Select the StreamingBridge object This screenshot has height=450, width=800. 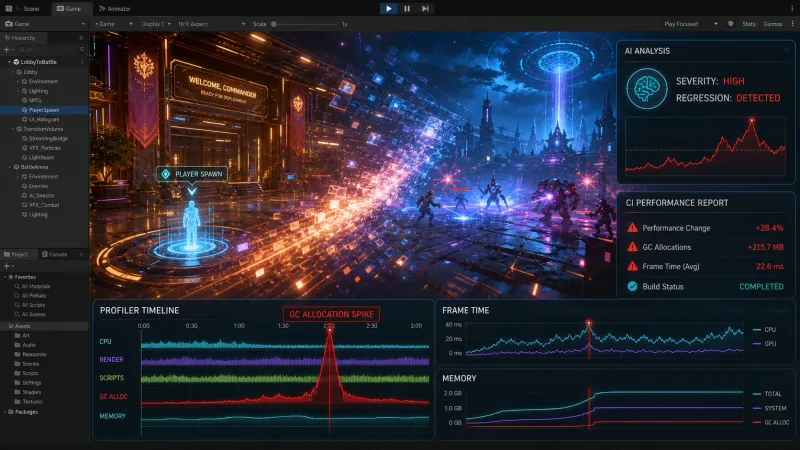(44, 138)
